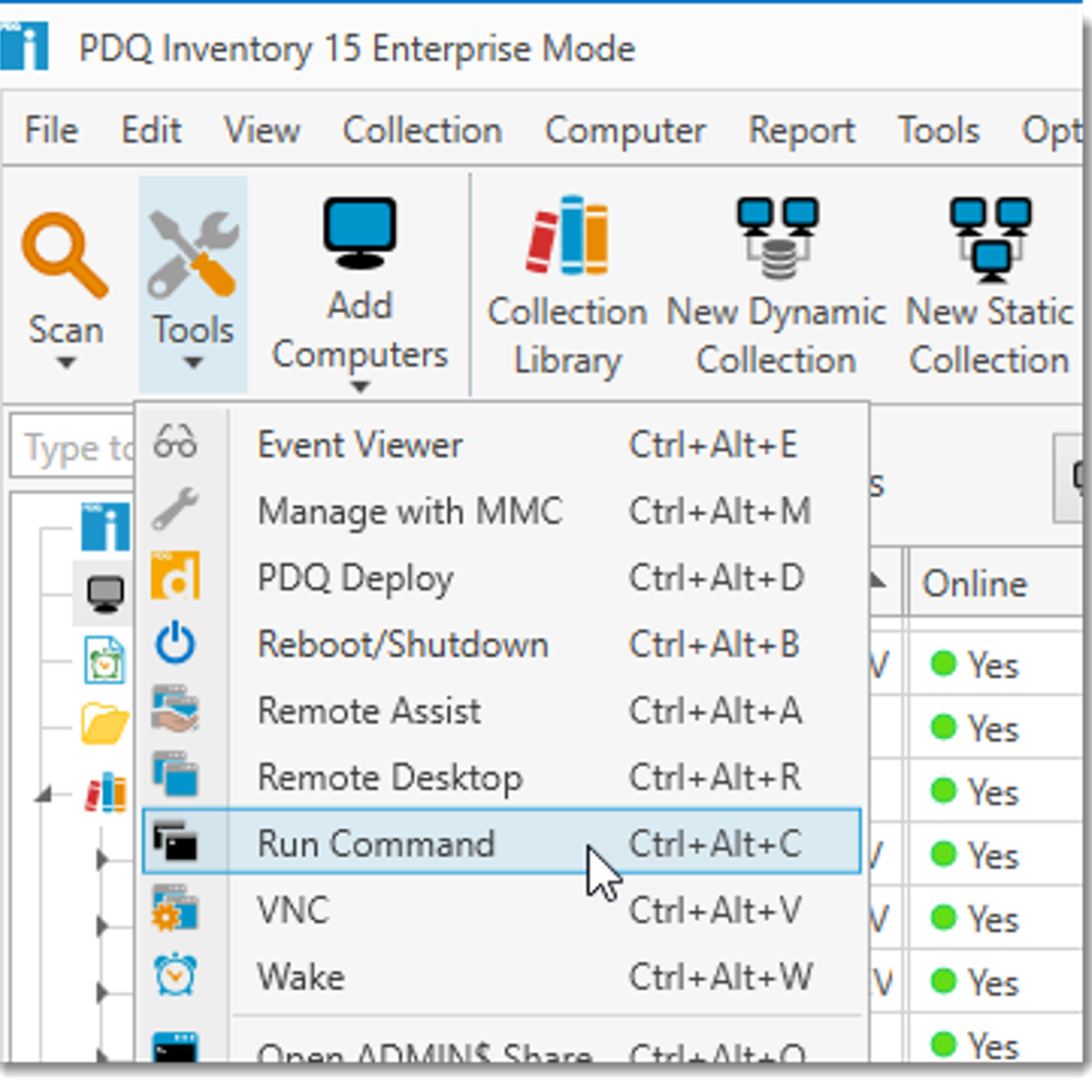Click the Event Viewer glasses icon

click(x=175, y=443)
